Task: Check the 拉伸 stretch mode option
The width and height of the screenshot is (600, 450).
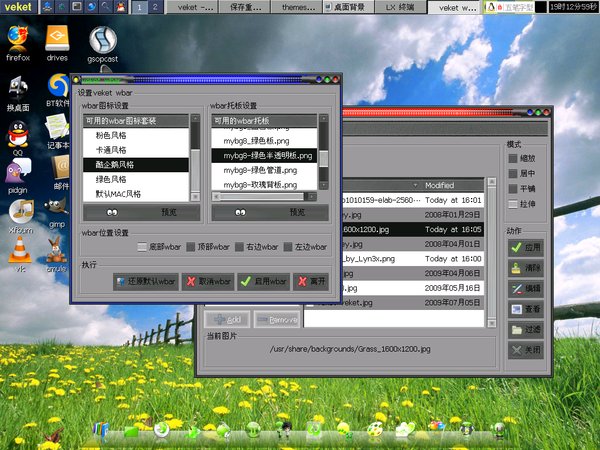Action: (x=513, y=203)
